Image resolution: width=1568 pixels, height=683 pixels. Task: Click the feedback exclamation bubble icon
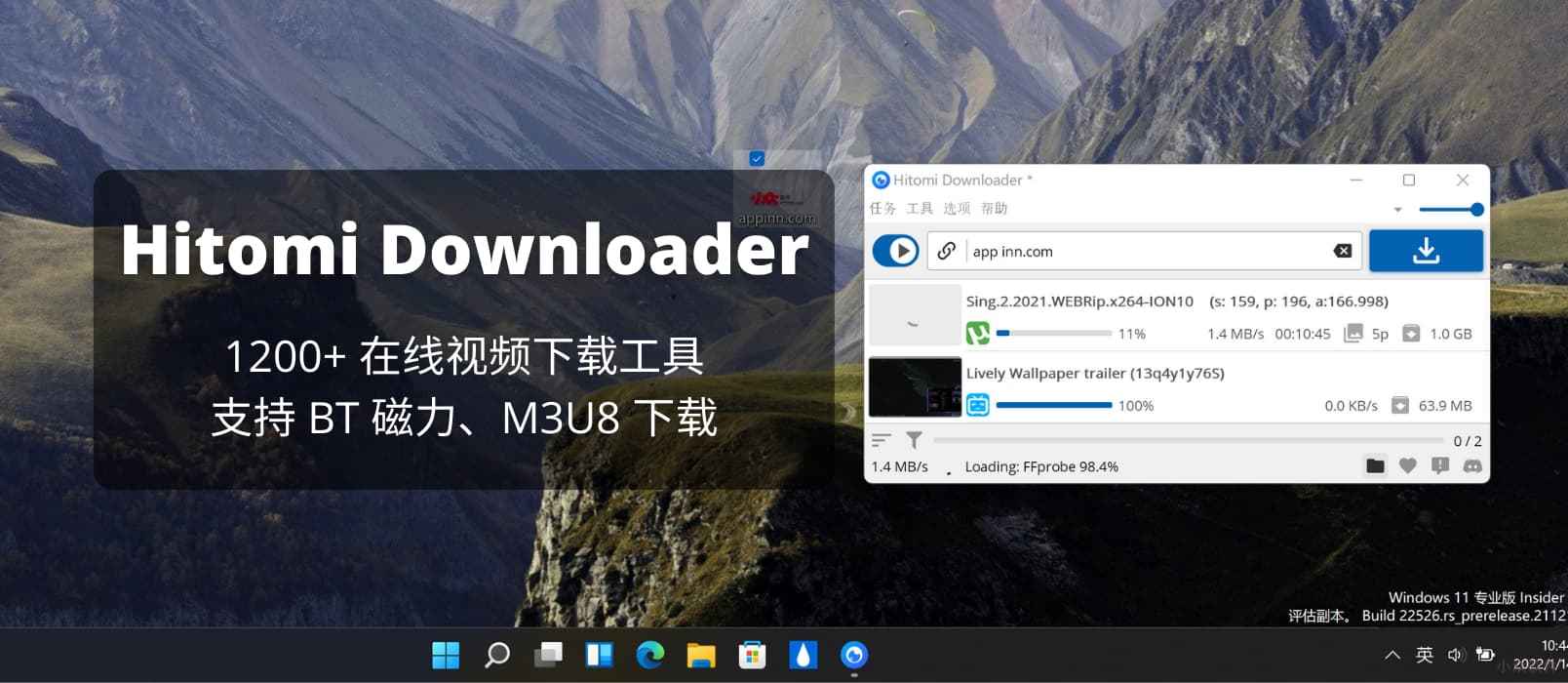click(x=1440, y=466)
